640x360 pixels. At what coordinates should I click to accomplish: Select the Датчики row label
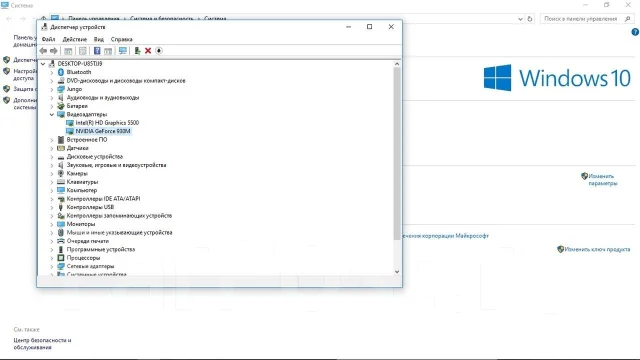78,148
